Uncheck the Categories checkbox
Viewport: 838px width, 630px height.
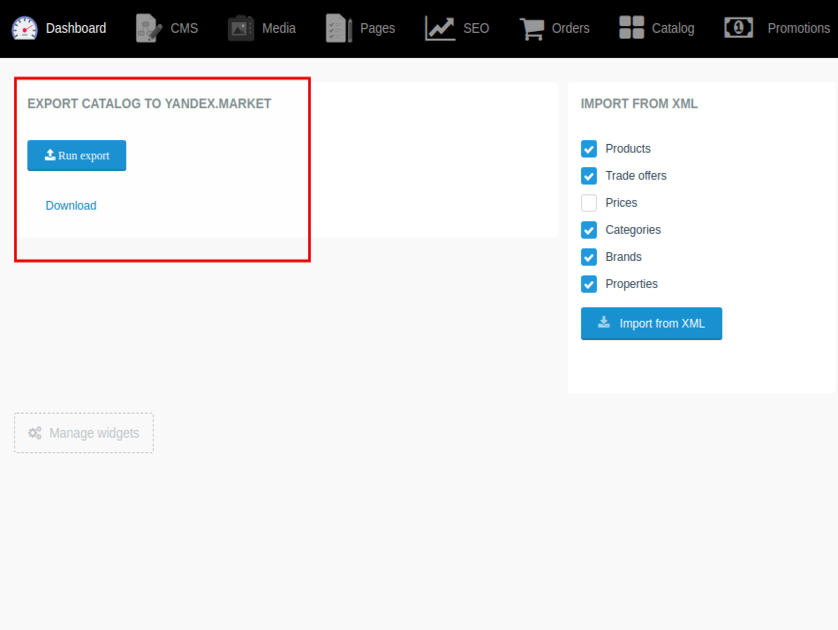point(589,230)
